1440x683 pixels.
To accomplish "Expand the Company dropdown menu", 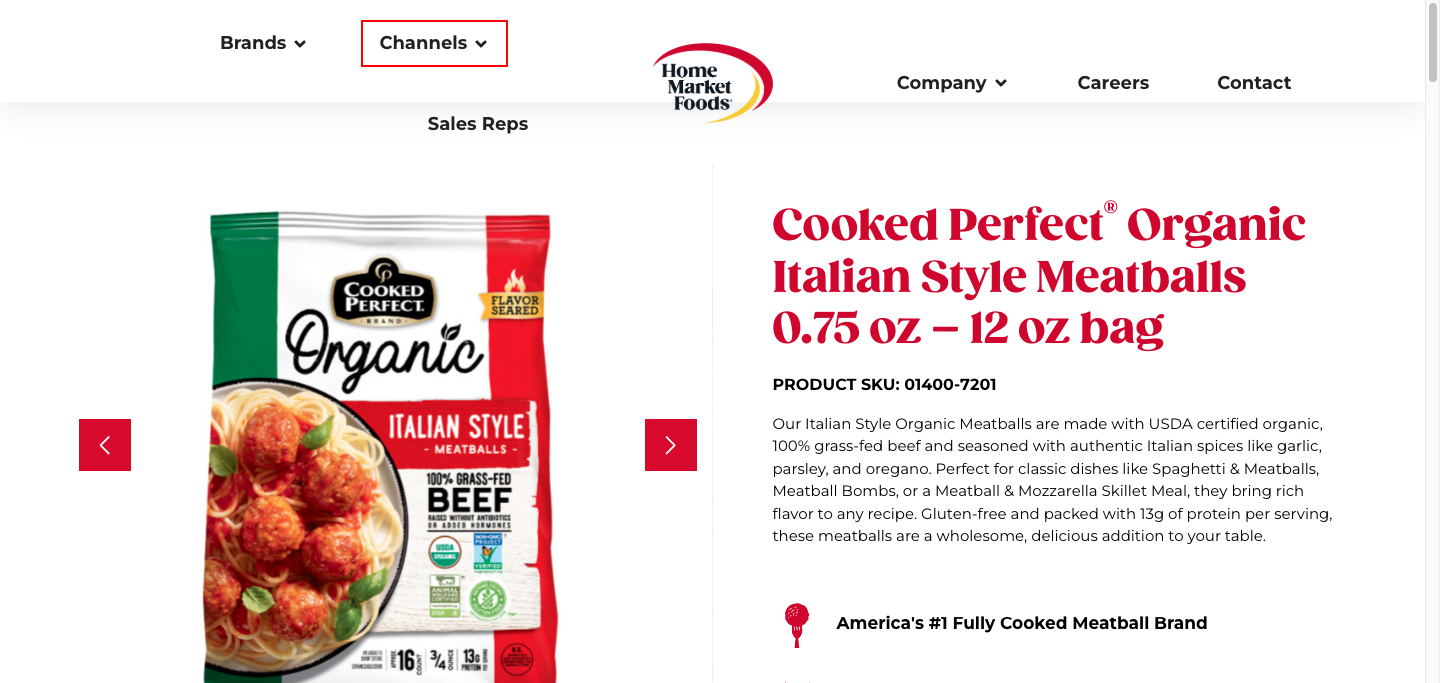I will click(951, 83).
